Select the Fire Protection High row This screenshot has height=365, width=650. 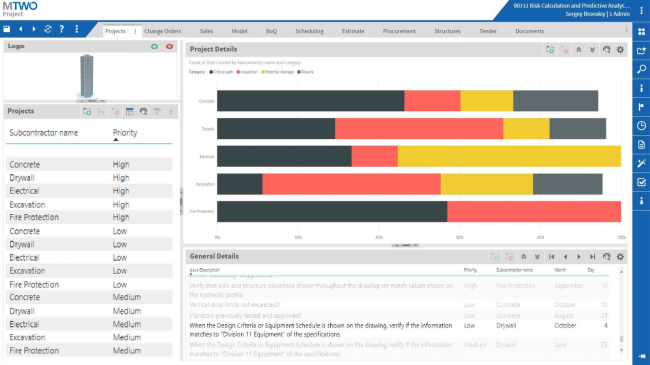coord(89,217)
